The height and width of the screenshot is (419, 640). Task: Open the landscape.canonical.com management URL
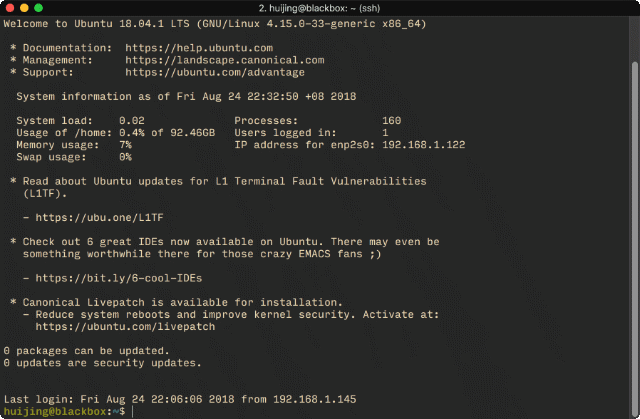pos(224,60)
